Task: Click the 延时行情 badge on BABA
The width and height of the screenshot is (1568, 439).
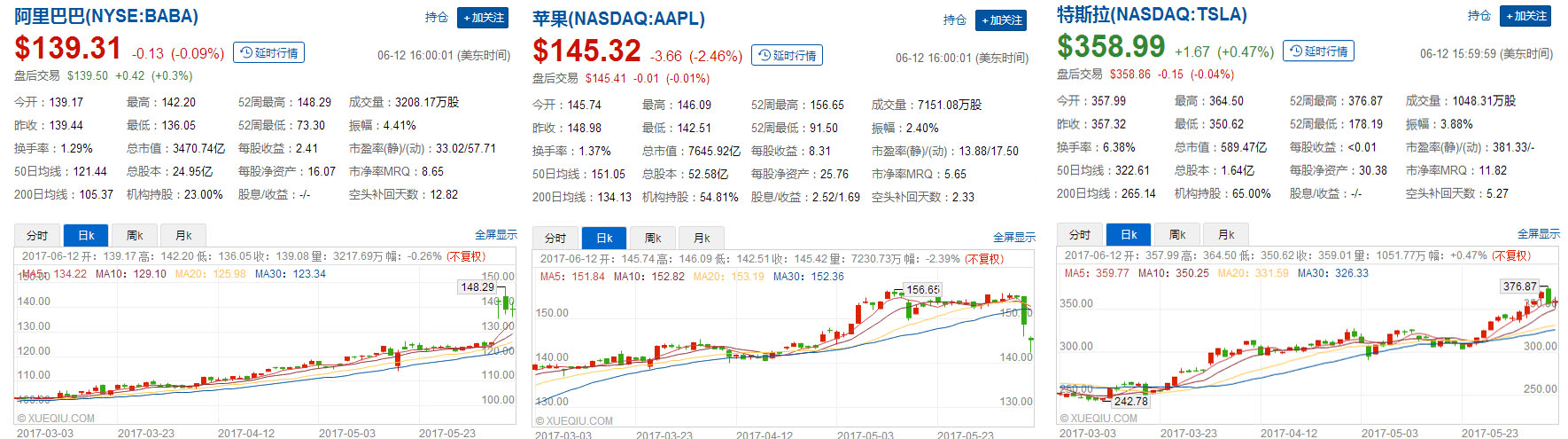Action: (269, 53)
